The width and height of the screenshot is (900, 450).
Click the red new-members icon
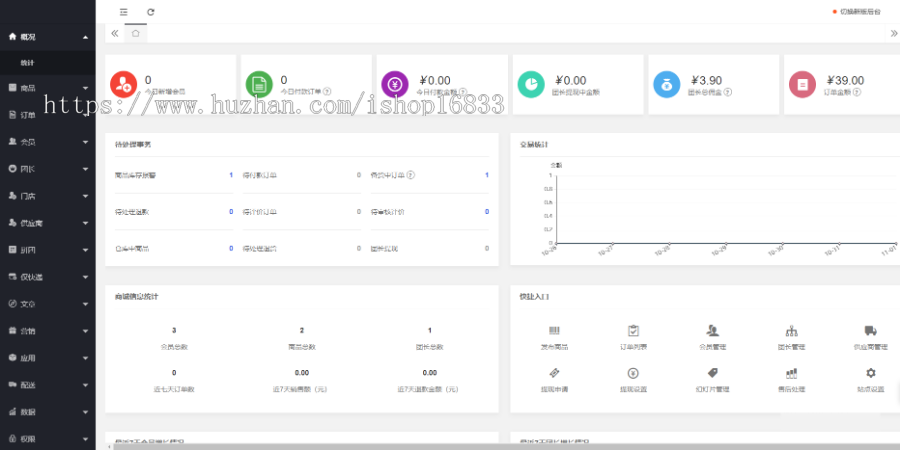tap(123, 84)
